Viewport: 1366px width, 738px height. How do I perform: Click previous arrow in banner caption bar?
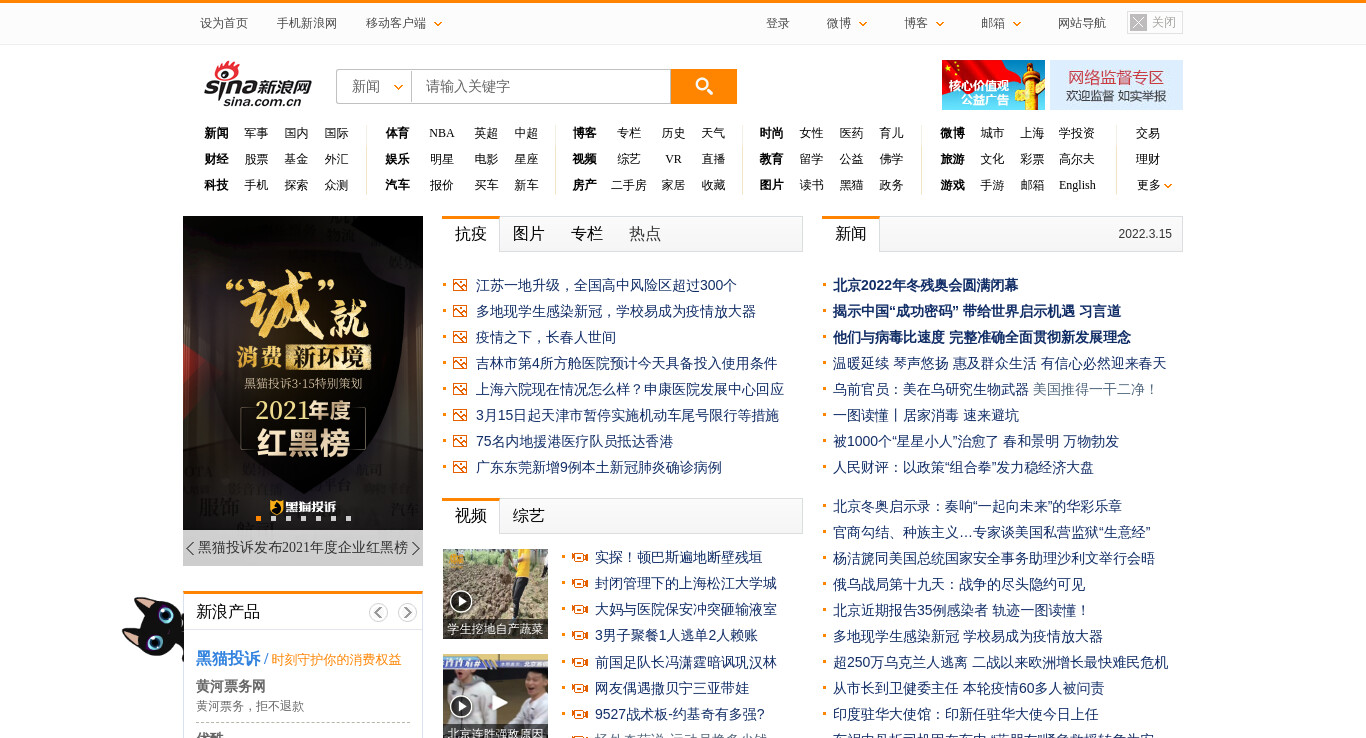(x=190, y=548)
